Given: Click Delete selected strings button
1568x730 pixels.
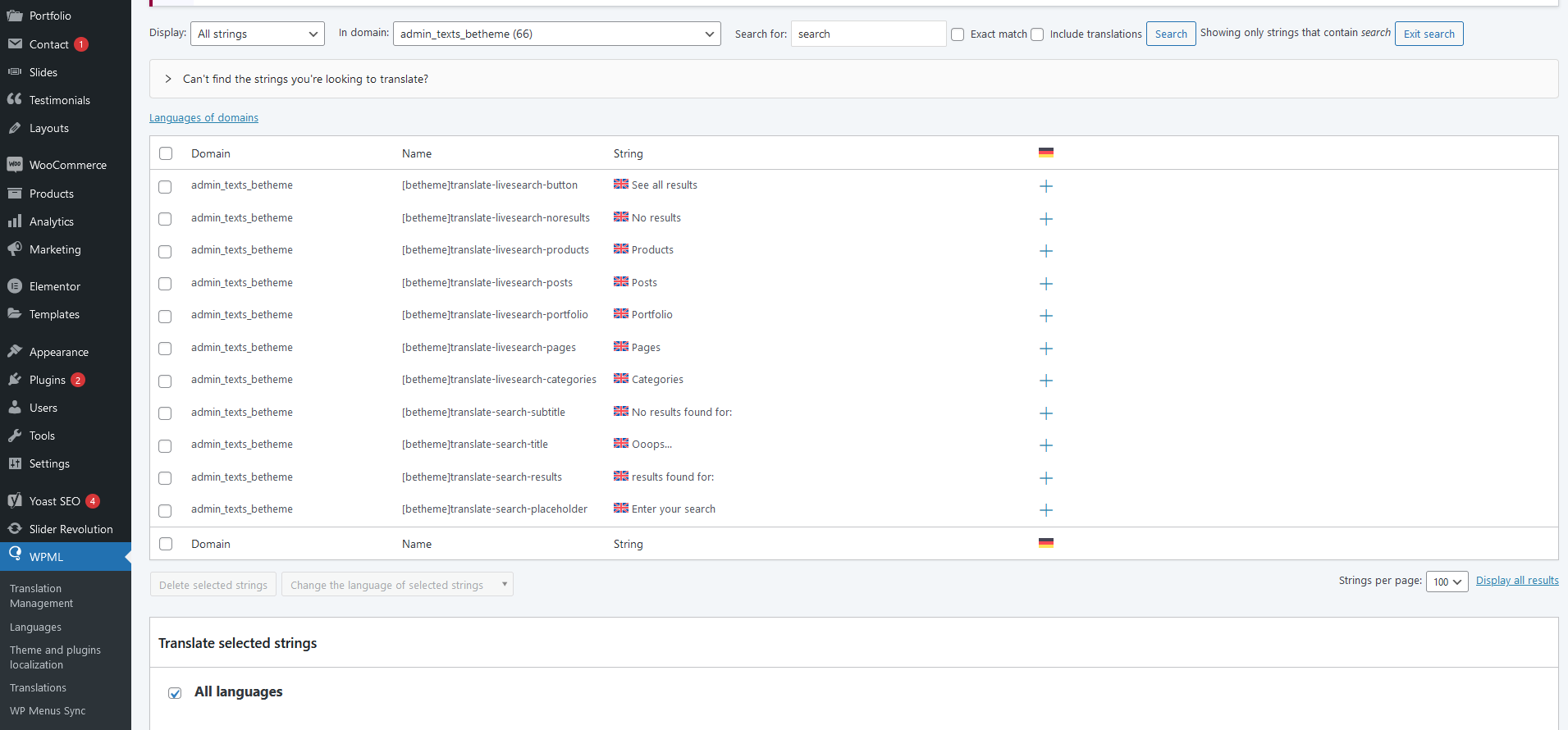Looking at the screenshot, I should pos(213,585).
